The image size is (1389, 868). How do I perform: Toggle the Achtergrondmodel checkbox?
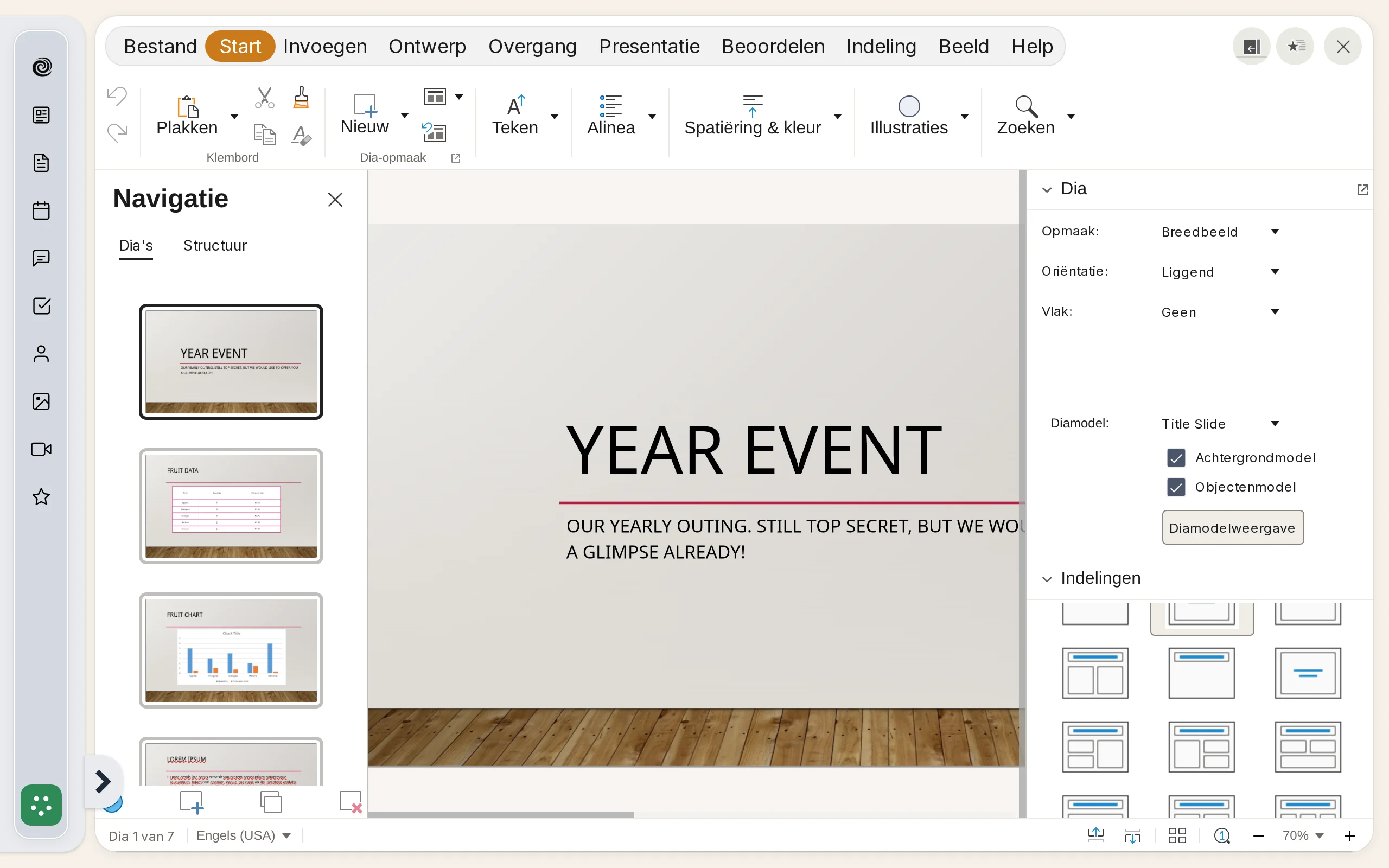[x=1176, y=458]
